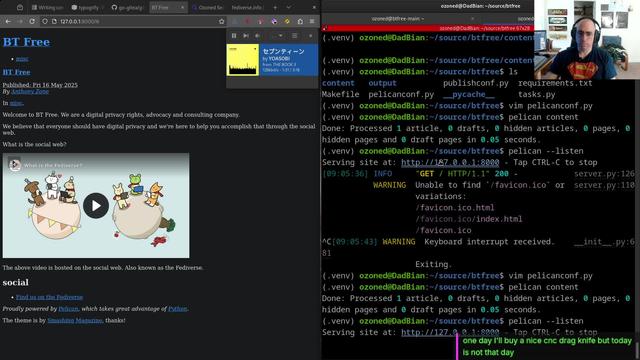Viewport: 640px width, 360px height.
Task: Switch to the tab right of BT Free
Action: [x=207, y=7]
